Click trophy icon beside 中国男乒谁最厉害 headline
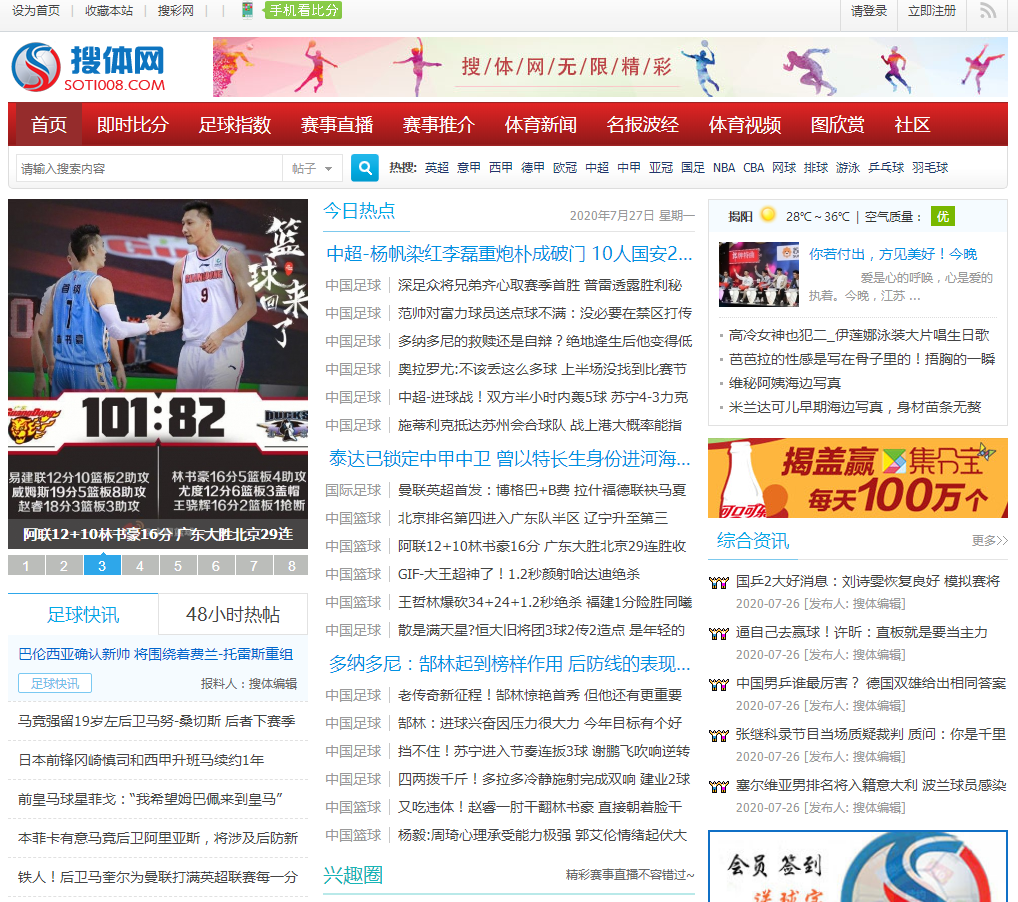The image size is (1018, 902). (718, 684)
